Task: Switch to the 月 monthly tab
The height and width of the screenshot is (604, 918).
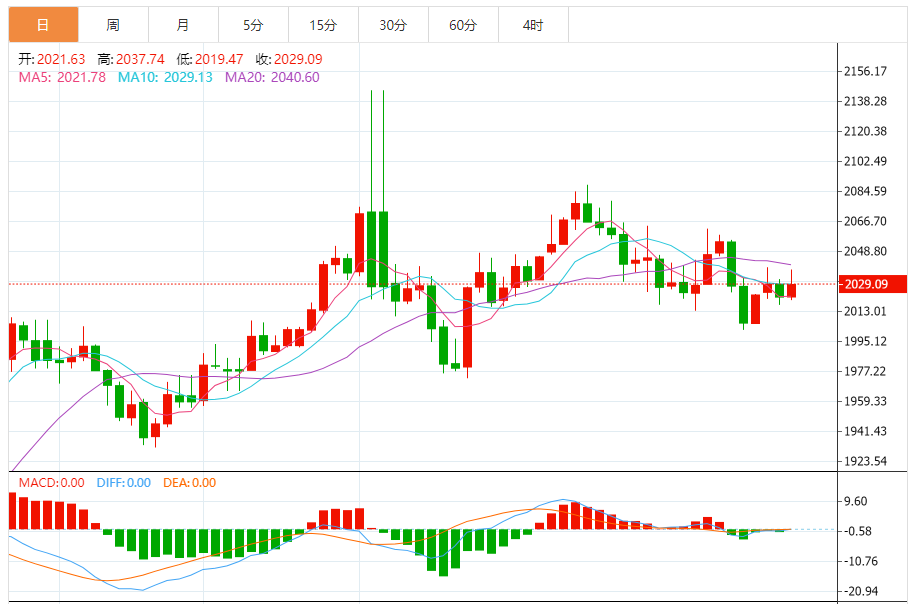Action: [183, 25]
